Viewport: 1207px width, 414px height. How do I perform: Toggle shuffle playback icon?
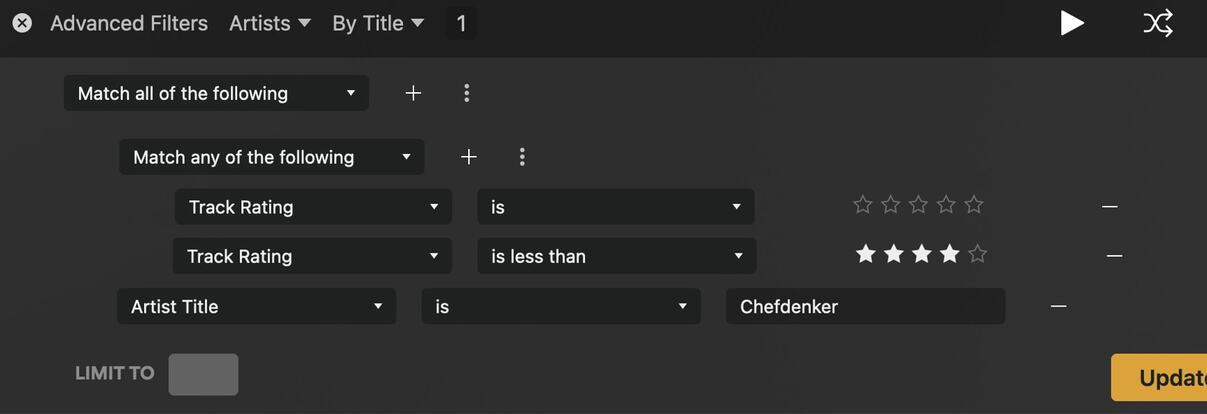[x=1157, y=23]
